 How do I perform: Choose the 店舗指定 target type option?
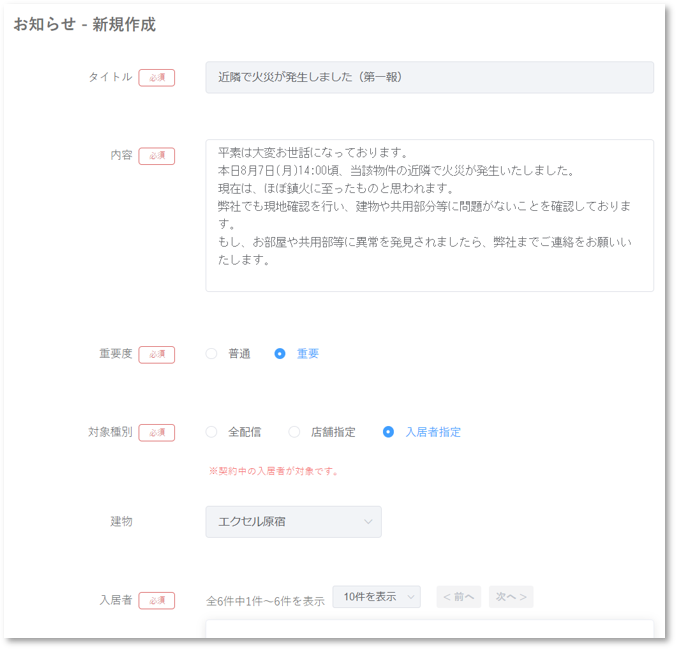click(294, 432)
